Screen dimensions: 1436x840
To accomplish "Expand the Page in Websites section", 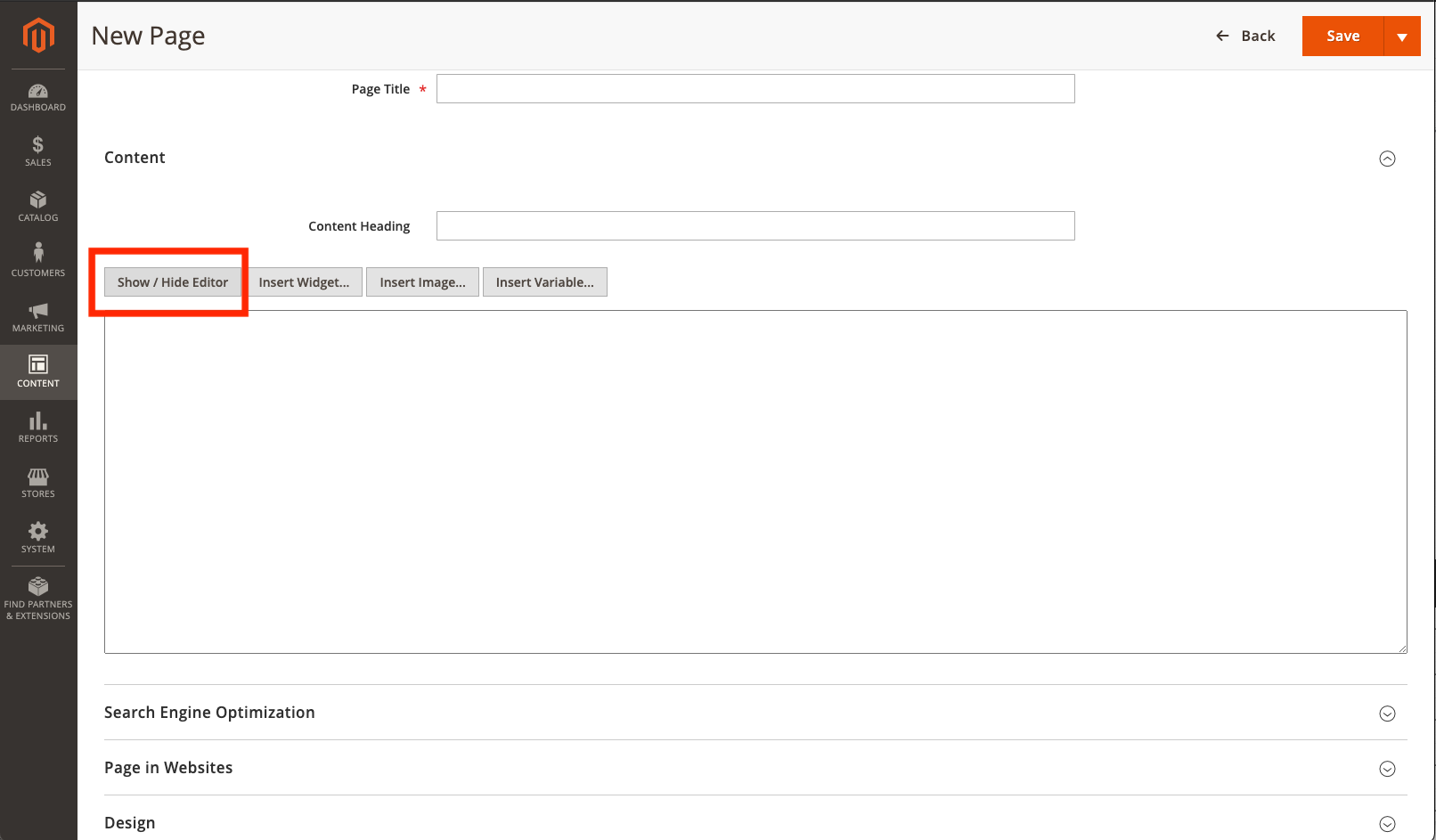I will pyautogui.click(x=1387, y=769).
